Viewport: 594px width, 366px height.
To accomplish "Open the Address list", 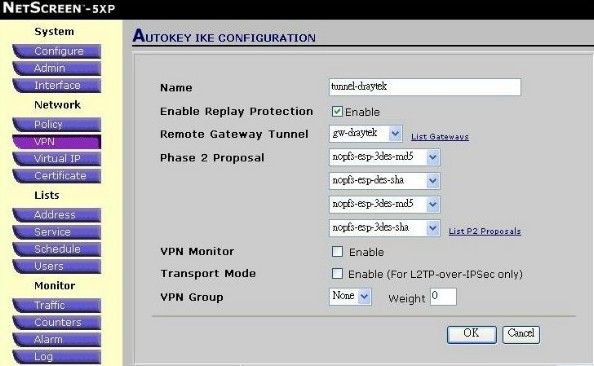I will (x=57, y=215).
